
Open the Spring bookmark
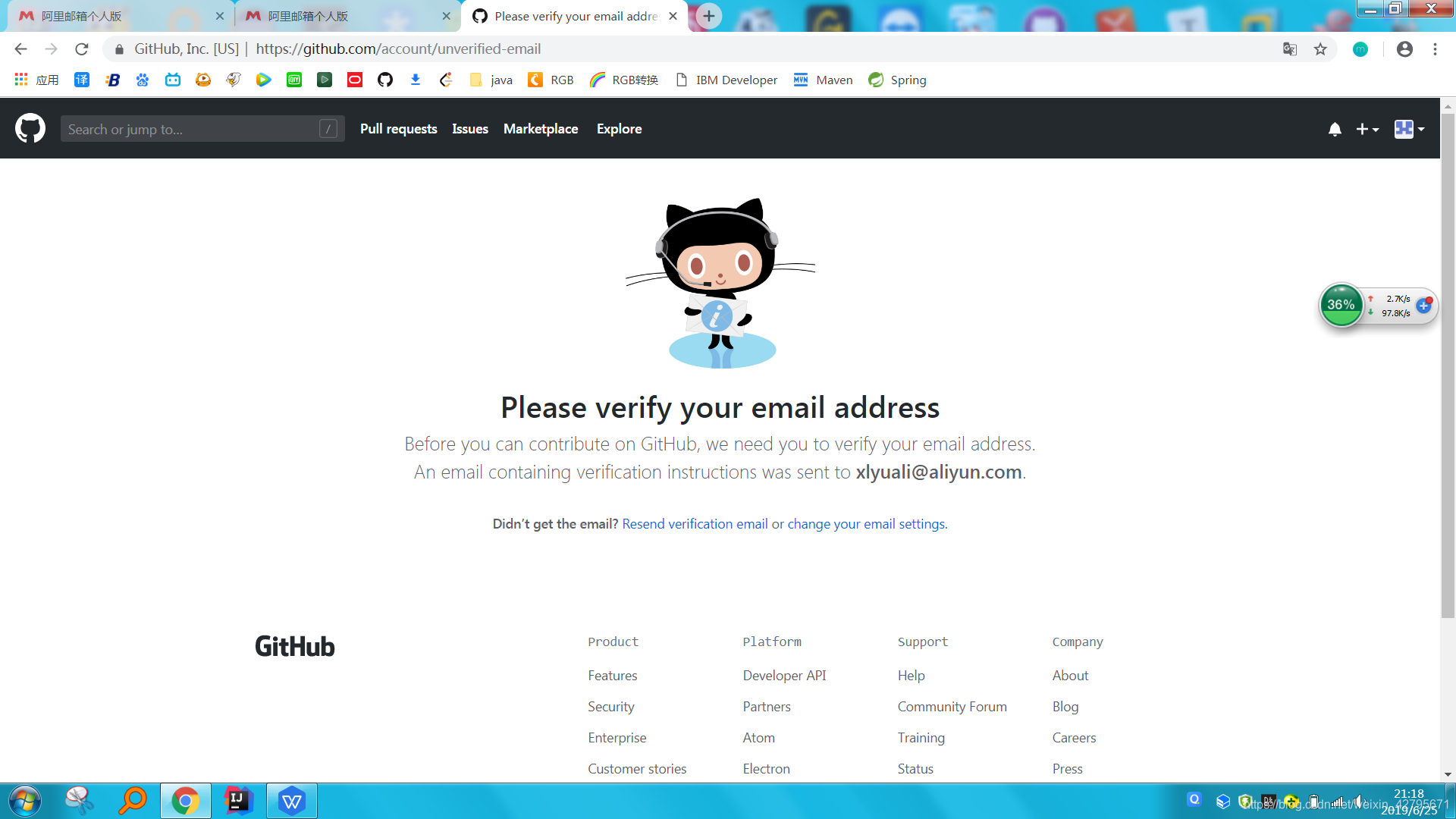[x=898, y=80]
